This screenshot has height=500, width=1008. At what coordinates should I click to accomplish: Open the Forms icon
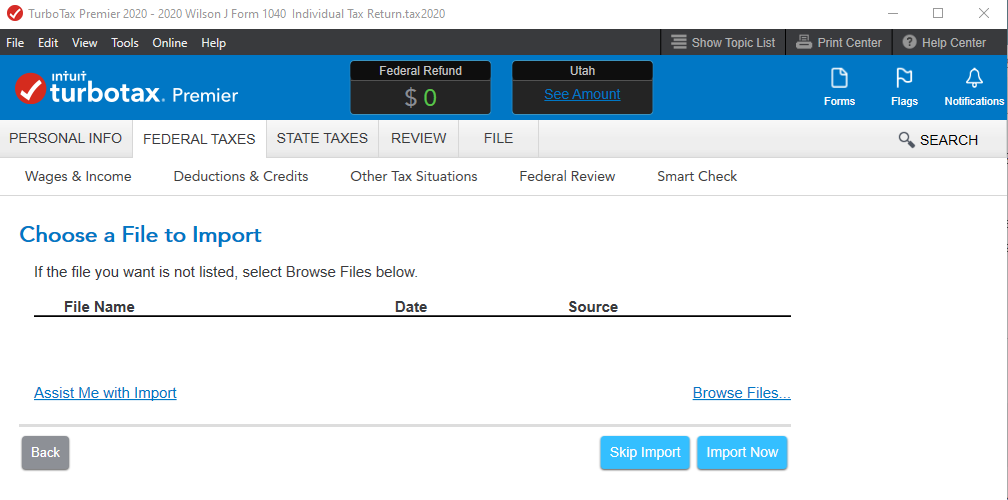[840, 87]
